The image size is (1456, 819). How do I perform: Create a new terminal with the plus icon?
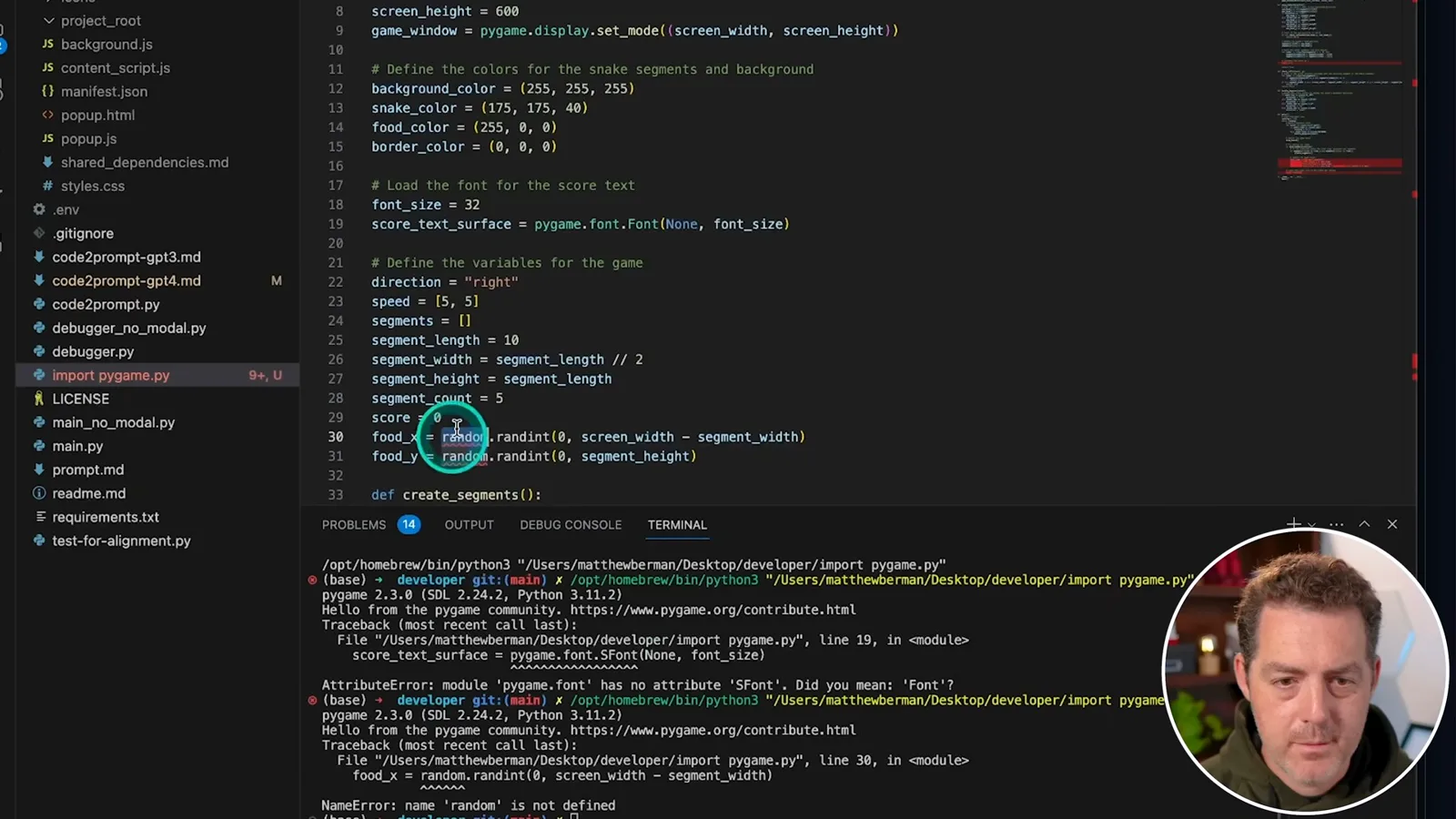tap(1293, 524)
